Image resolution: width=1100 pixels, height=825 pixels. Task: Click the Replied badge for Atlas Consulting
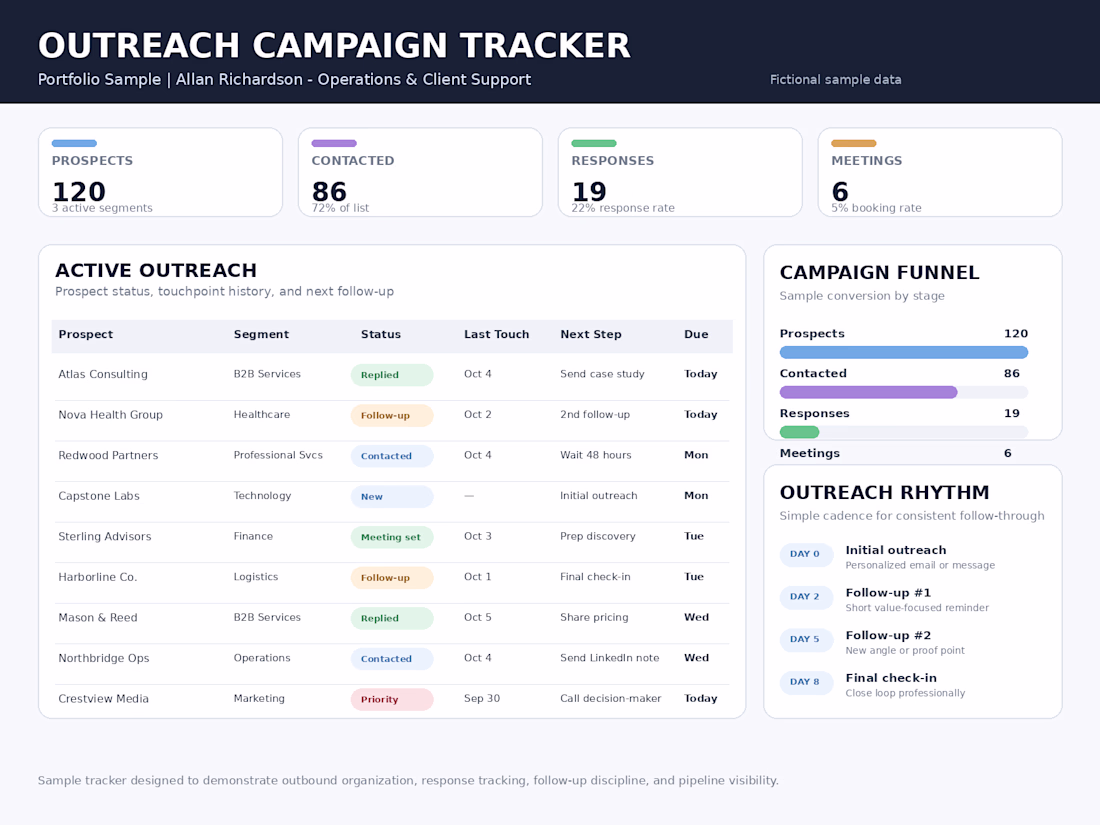391,375
